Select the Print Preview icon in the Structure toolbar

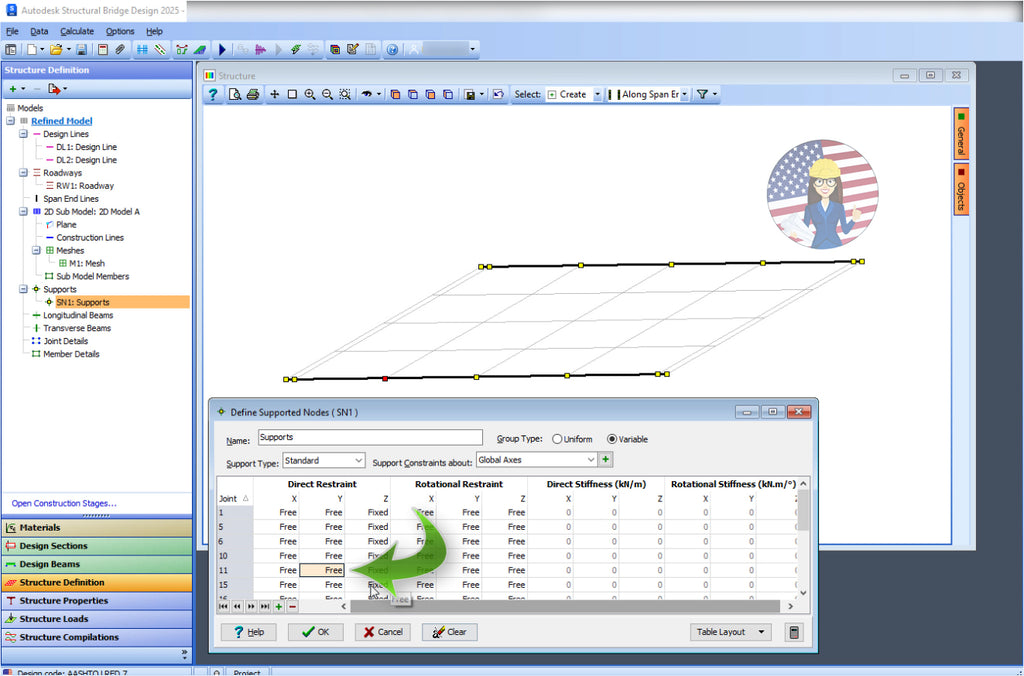click(x=236, y=94)
